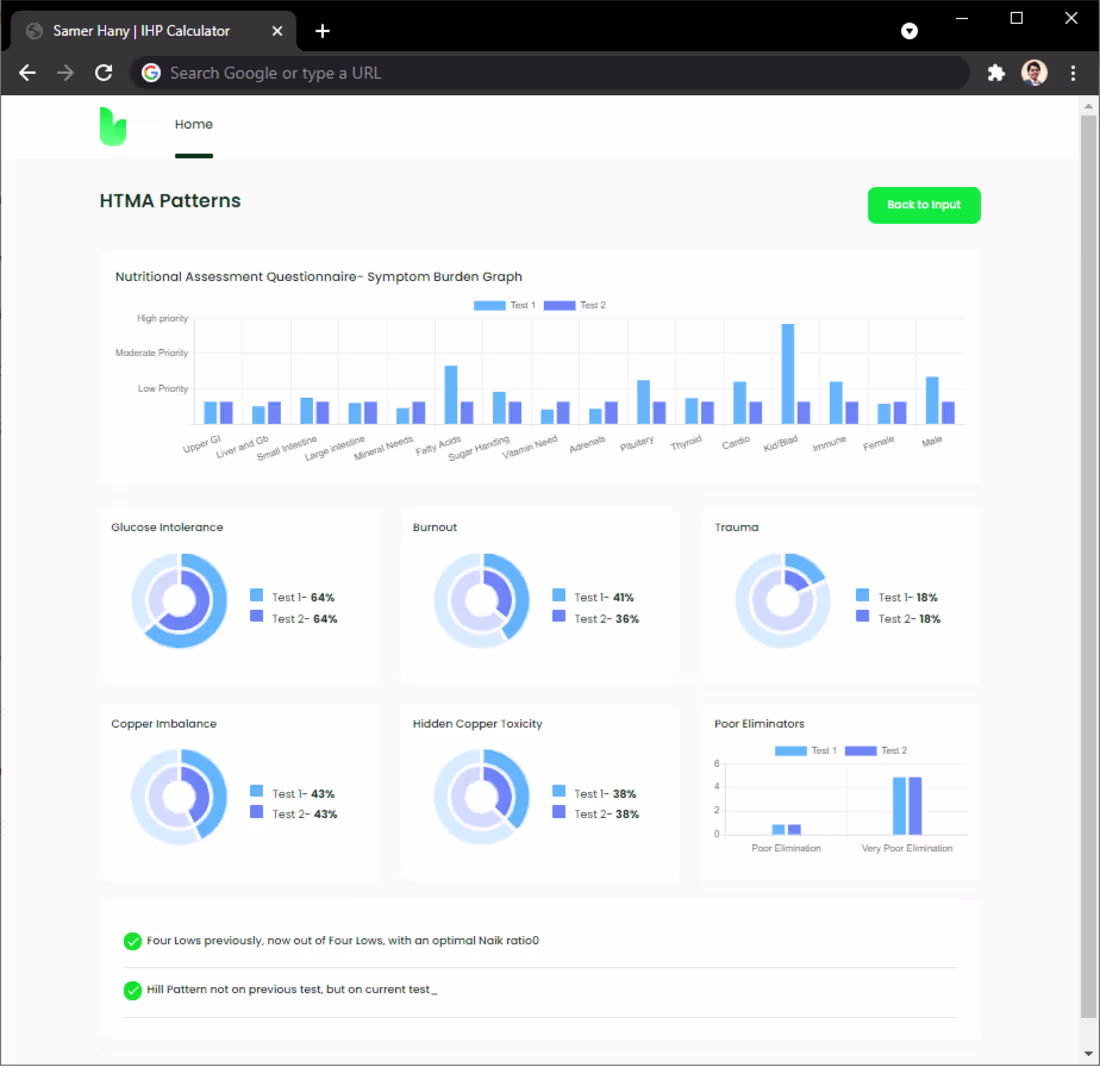This screenshot has height=1067, width=1100.
Task: Click the checkmark beside the Four Lows message
Action: point(133,941)
